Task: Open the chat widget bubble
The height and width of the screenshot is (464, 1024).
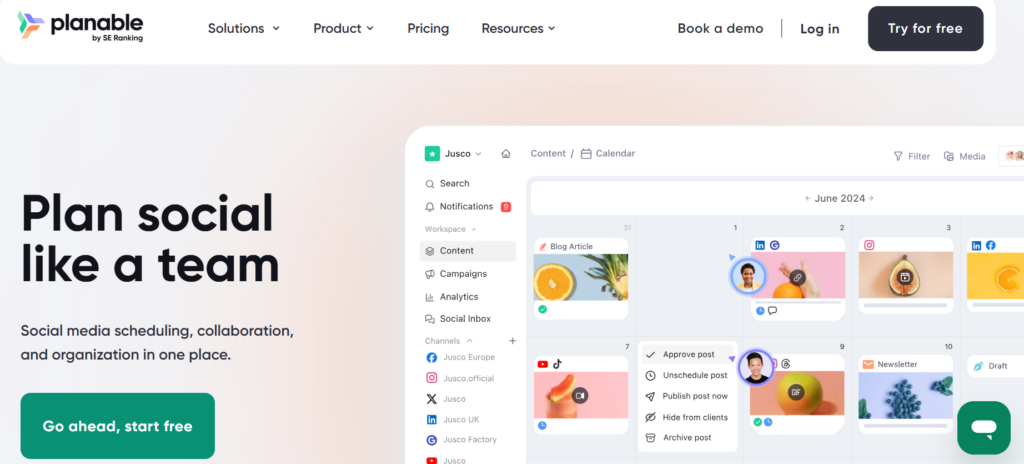Action: point(984,427)
